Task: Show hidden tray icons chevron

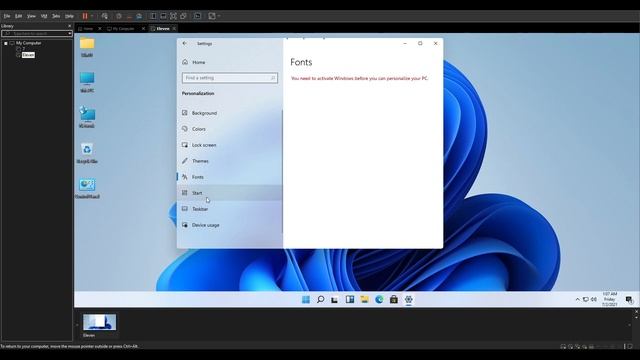Action: point(578,300)
